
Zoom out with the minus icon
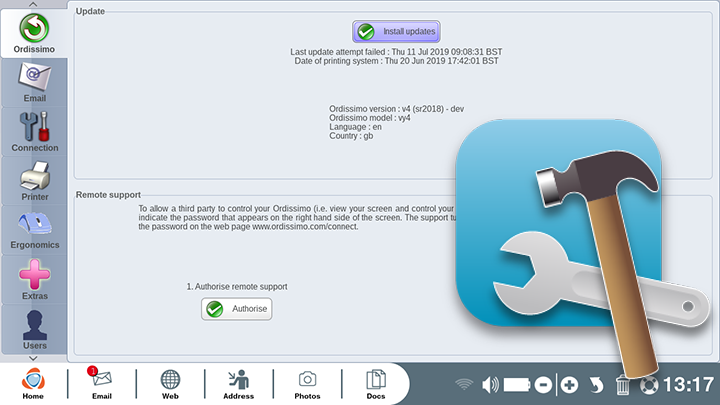click(x=543, y=385)
